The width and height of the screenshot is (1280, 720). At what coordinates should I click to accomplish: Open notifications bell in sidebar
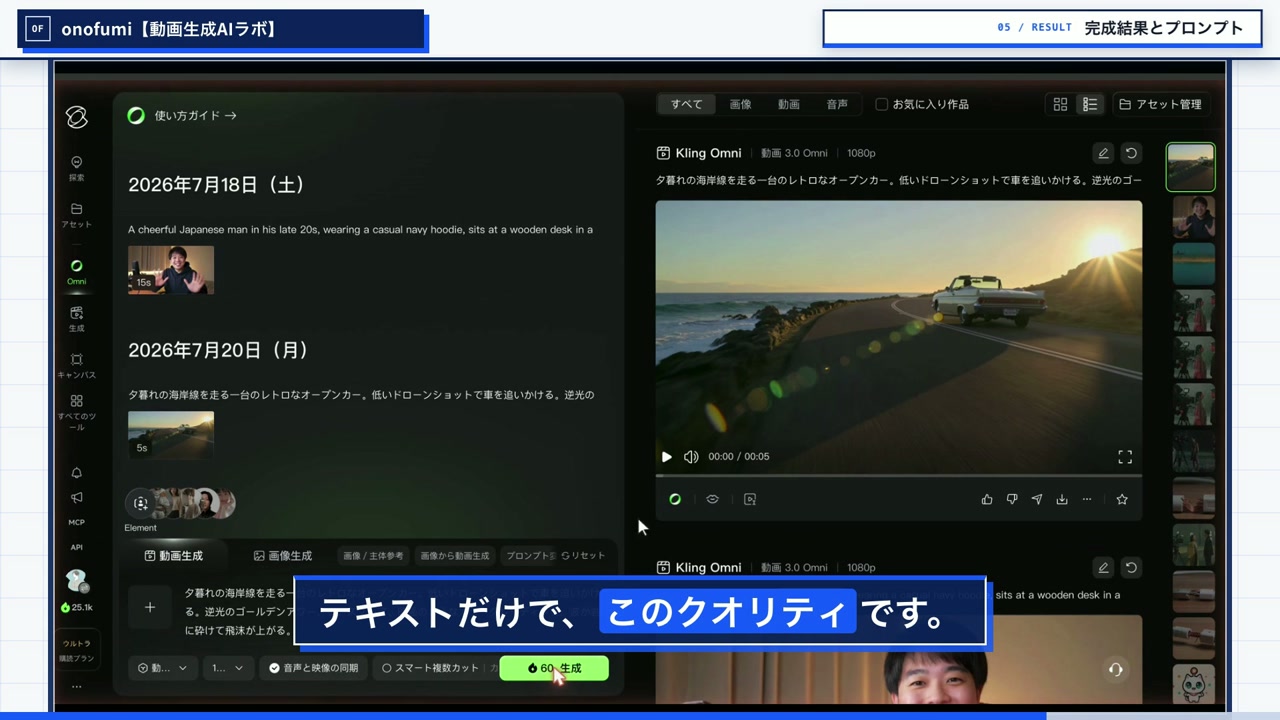[x=77, y=473]
